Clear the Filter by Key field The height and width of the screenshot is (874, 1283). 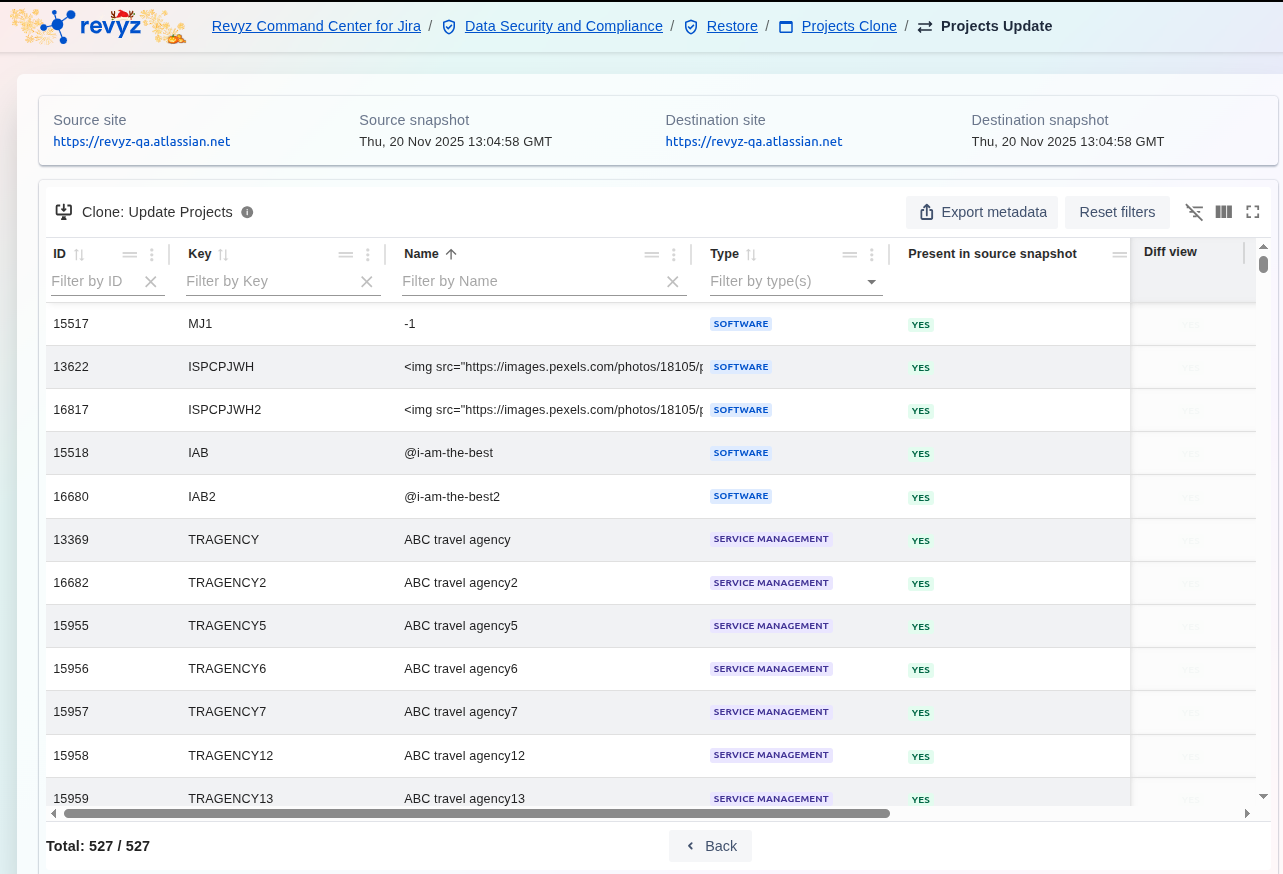tap(367, 282)
